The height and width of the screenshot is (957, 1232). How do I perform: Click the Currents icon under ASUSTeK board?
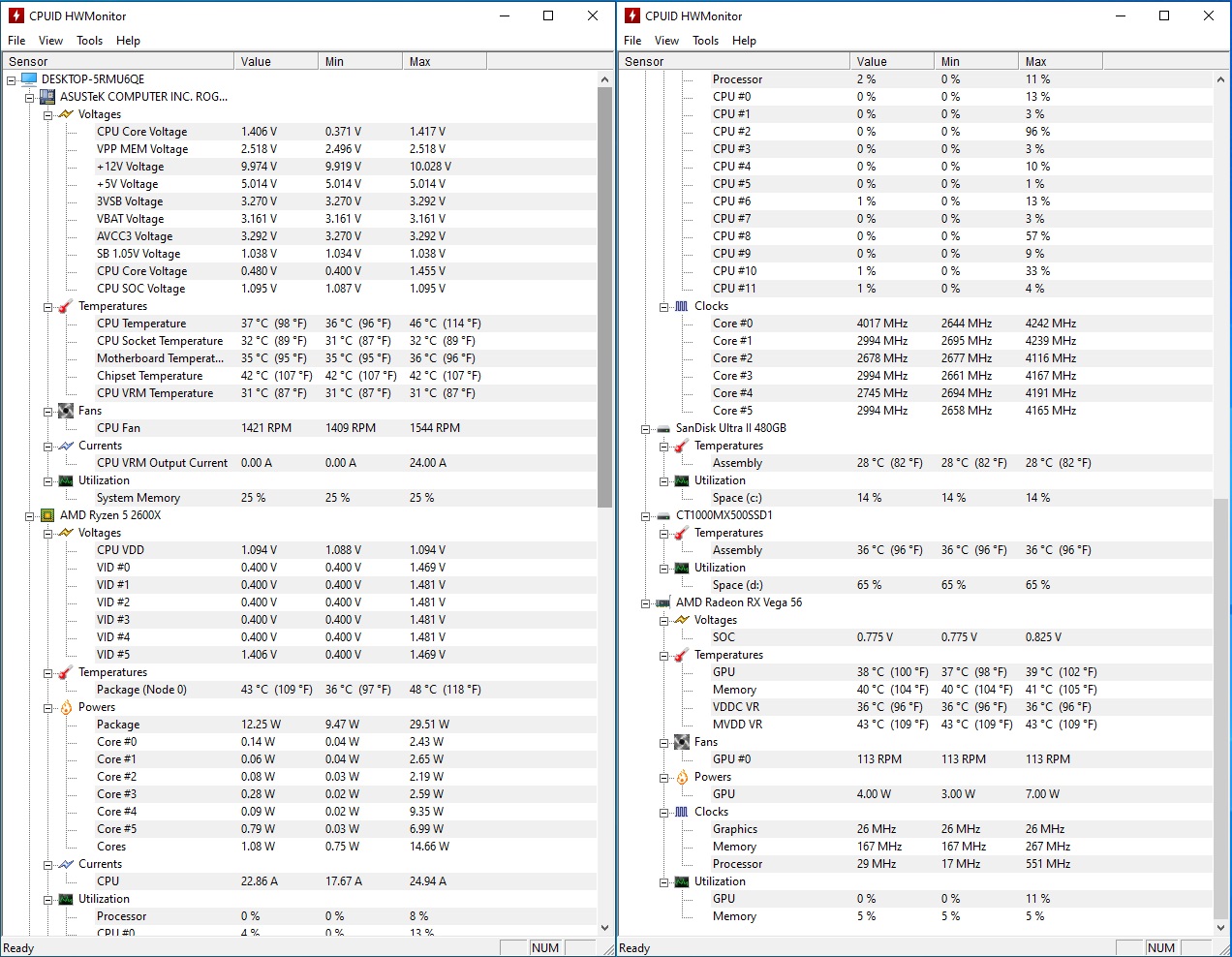(66, 446)
